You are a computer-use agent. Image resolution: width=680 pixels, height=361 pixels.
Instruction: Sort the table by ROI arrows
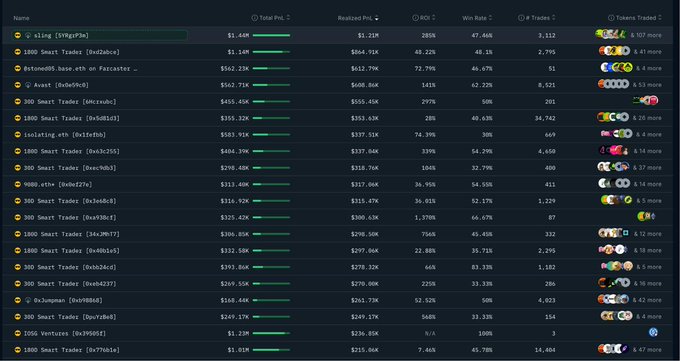[433, 18]
